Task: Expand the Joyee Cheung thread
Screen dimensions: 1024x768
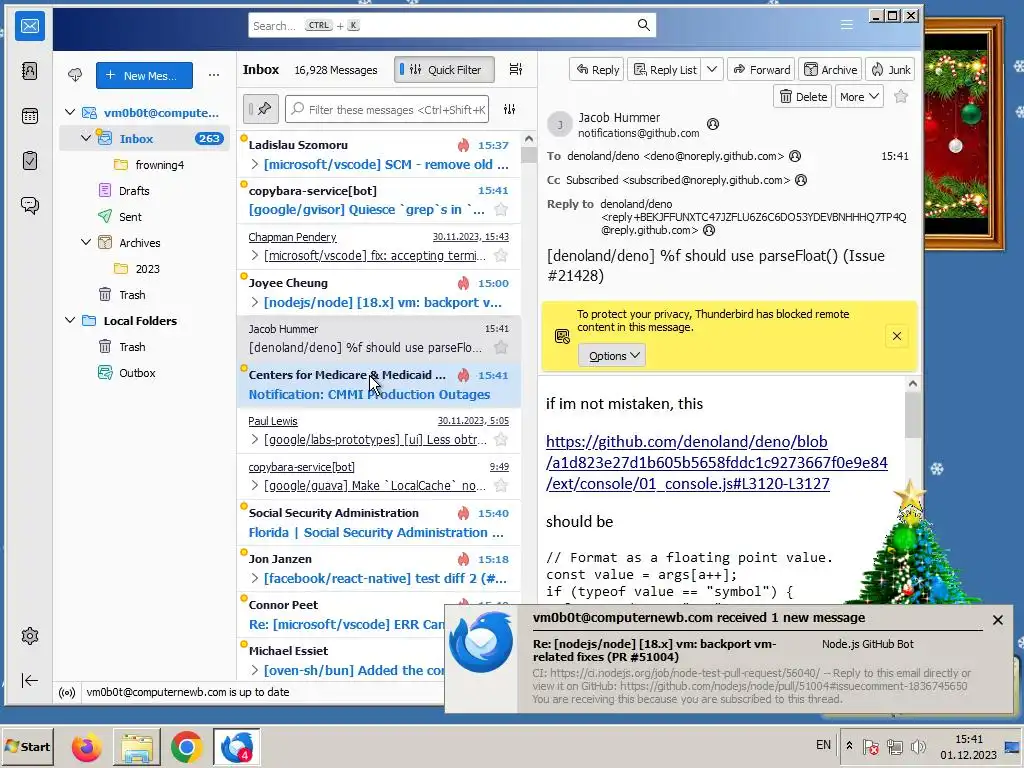Action: tap(255, 302)
